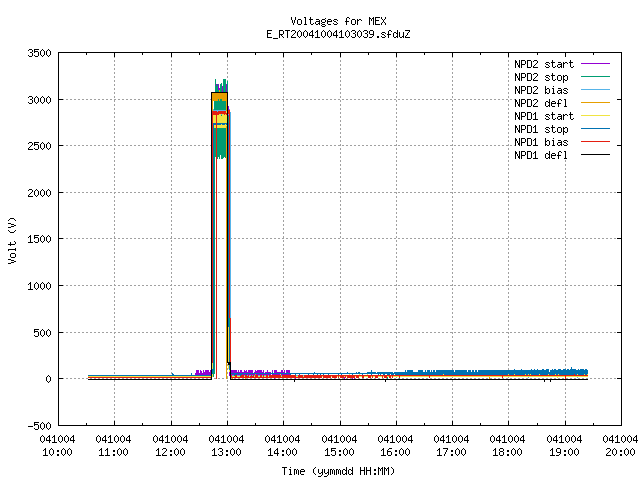
Task: Click the 19:00 x-axis time label
Action: (564, 452)
